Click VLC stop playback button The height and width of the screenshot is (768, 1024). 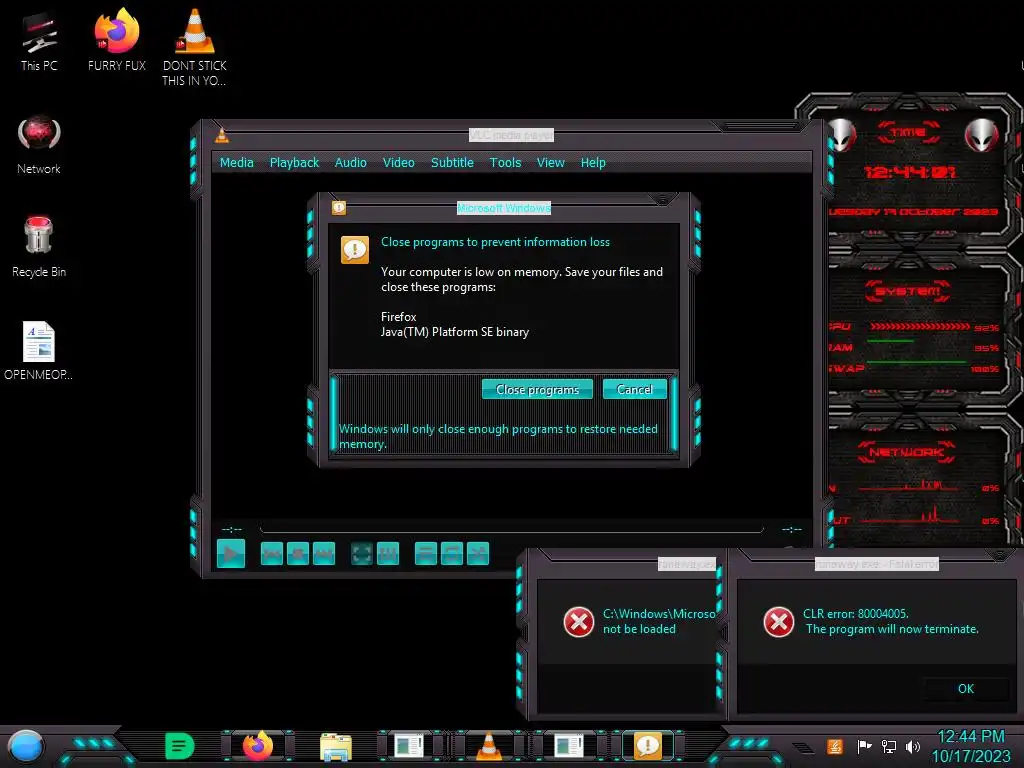click(x=298, y=554)
